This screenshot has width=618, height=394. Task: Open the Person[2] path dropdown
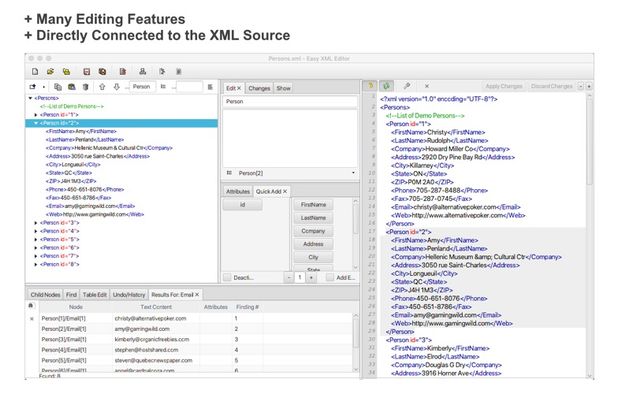click(x=353, y=173)
